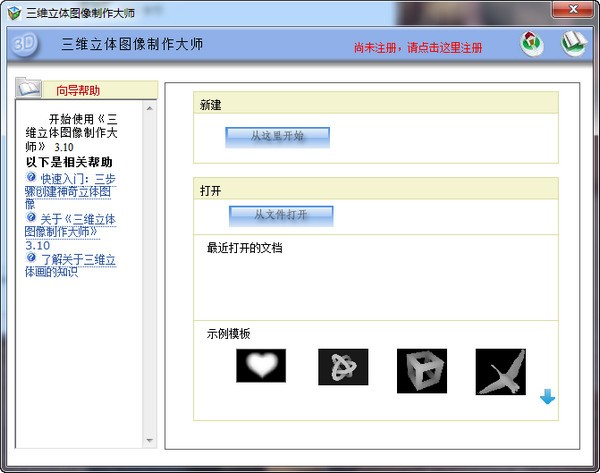This screenshot has width=600, height=473.
Task: Open the green book help icon
Action: pos(574,43)
